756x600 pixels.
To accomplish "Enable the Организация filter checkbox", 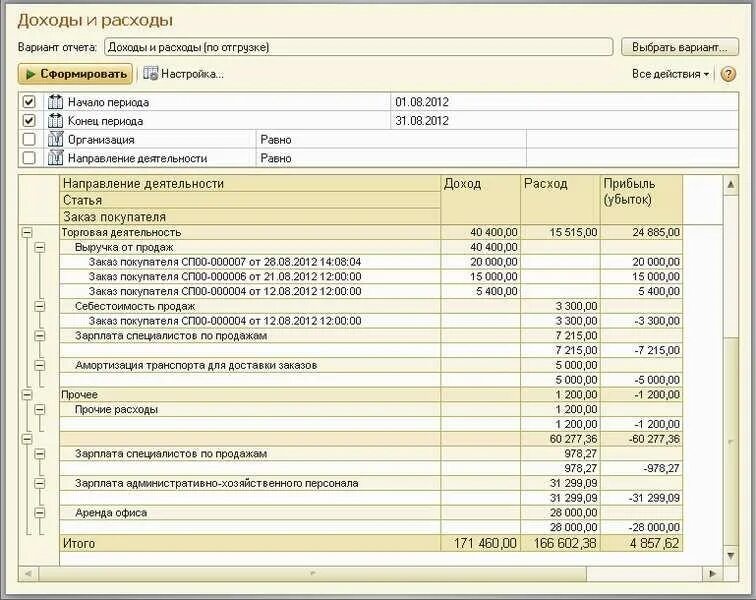I will (x=29, y=139).
